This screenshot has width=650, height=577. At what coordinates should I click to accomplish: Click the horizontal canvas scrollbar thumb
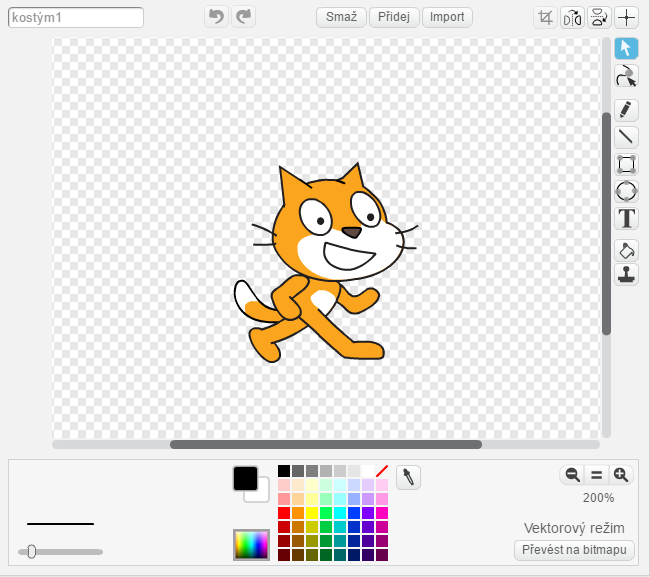point(326,444)
